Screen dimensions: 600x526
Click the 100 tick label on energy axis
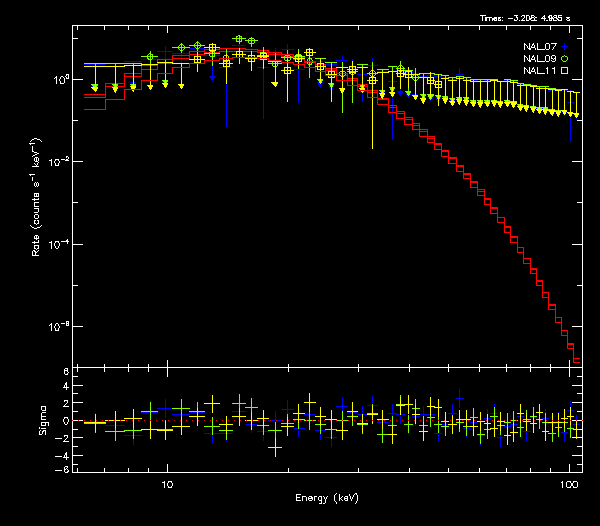pyautogui.click(x=568, y=483)
